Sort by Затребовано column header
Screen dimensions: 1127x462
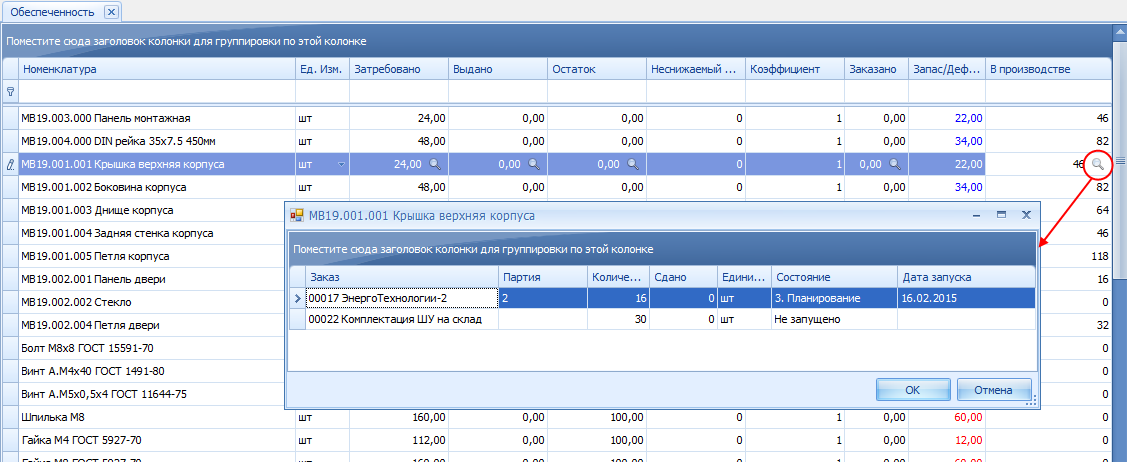pos(399,69)
